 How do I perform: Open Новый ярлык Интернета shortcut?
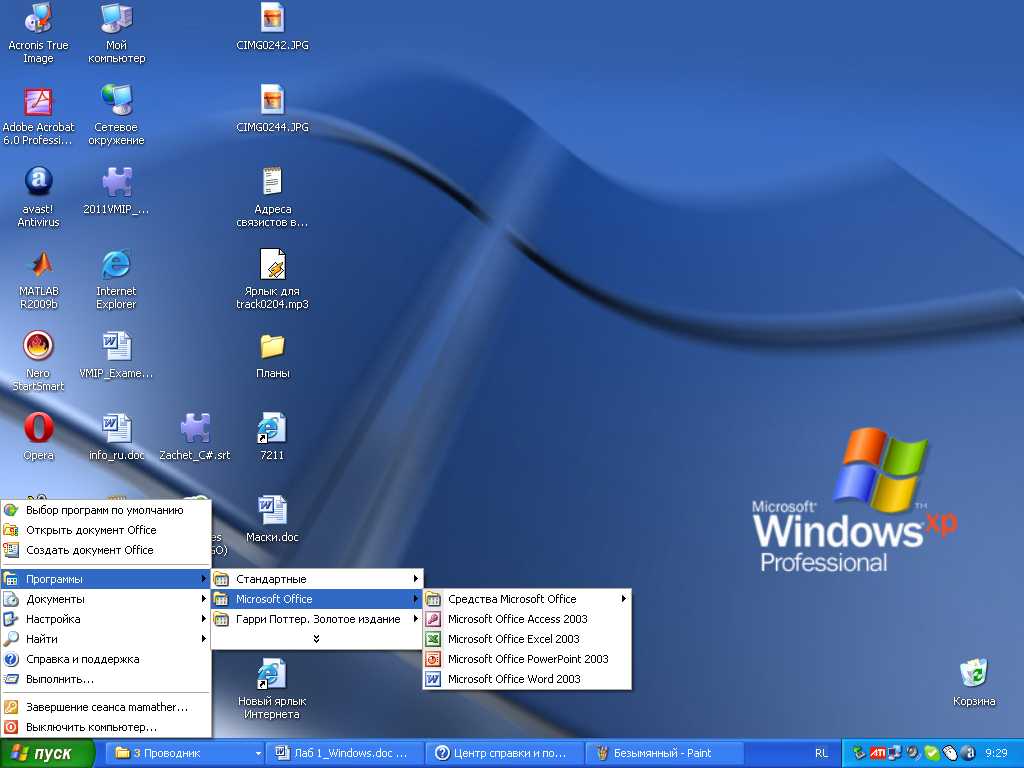(x=272, y=690)
